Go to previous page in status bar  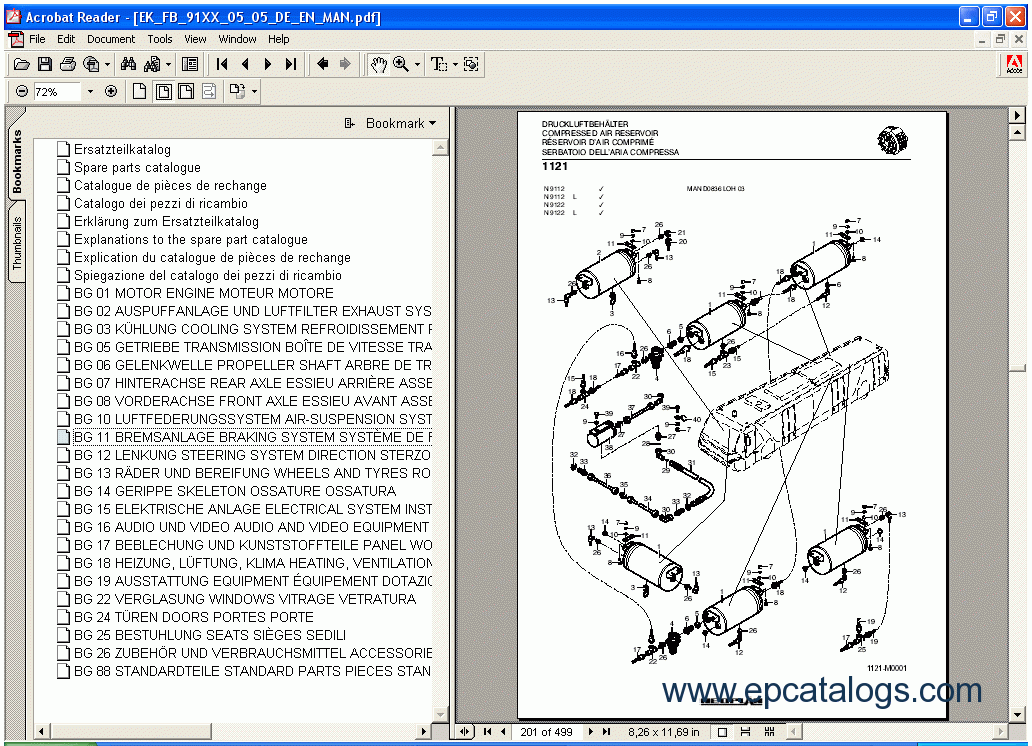[503, 732]
